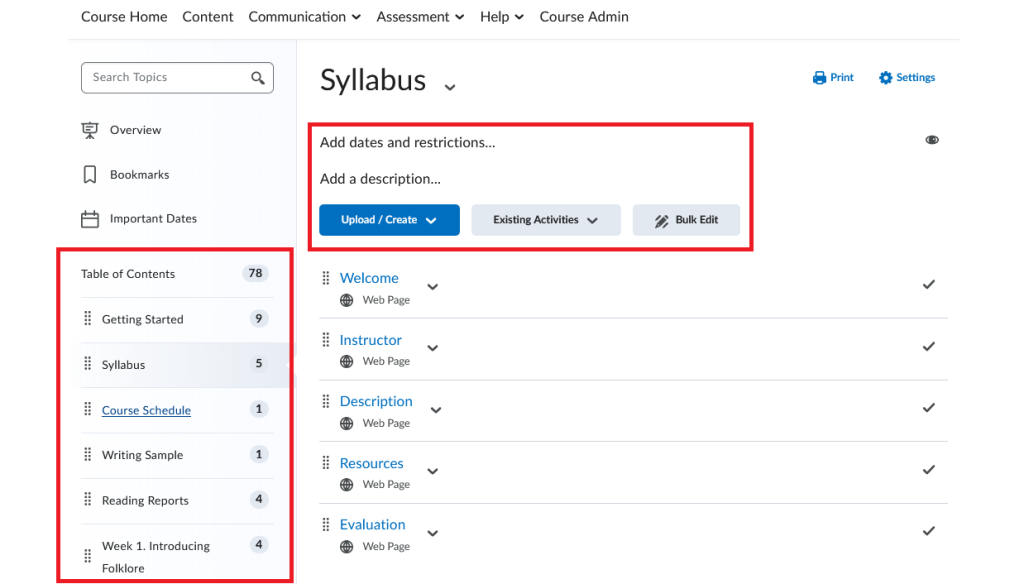Open Settings via gear icon
Viewport: 1024px width, 584px height.
pos(885,78)
